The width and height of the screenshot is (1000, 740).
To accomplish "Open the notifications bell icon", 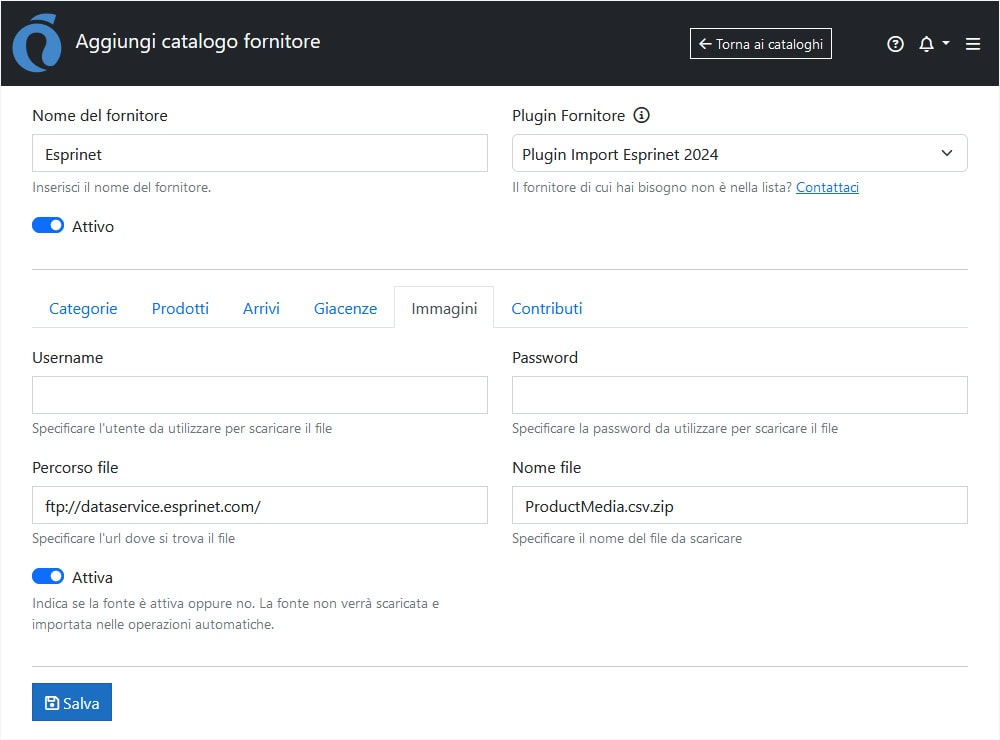I will click(x=926, y=44).
